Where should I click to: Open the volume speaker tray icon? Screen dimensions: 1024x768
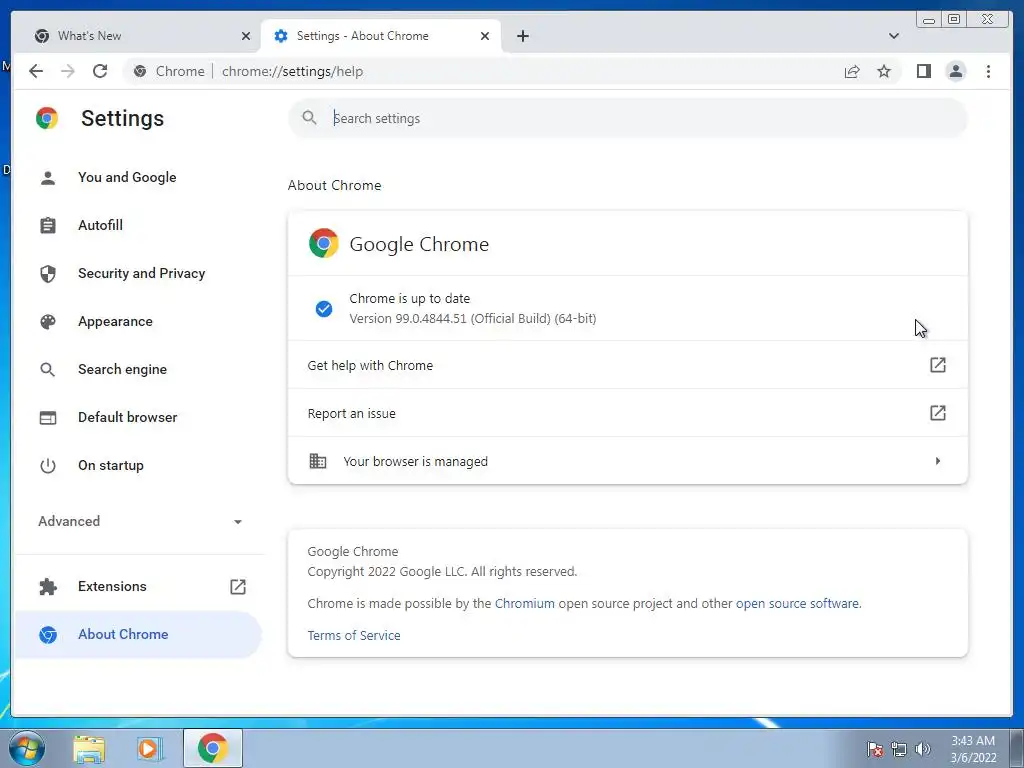click(x=922, y=749)
